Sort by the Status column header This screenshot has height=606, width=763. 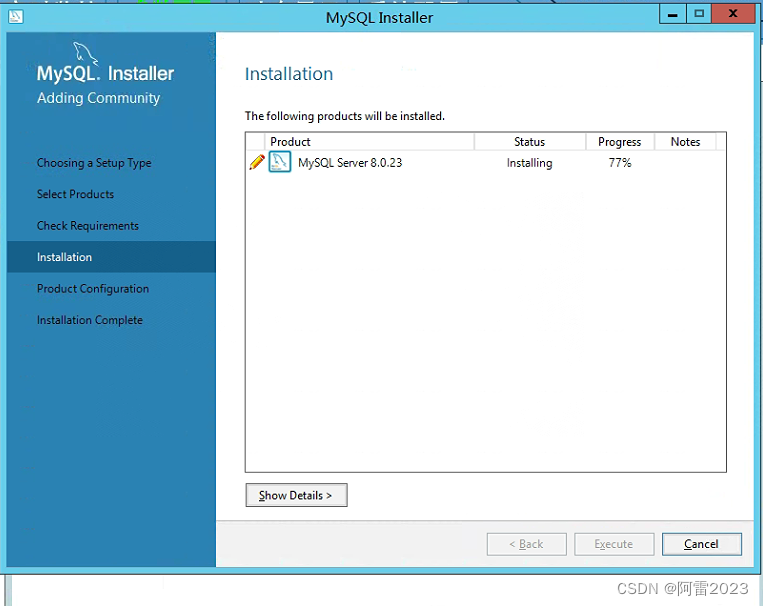529,142
